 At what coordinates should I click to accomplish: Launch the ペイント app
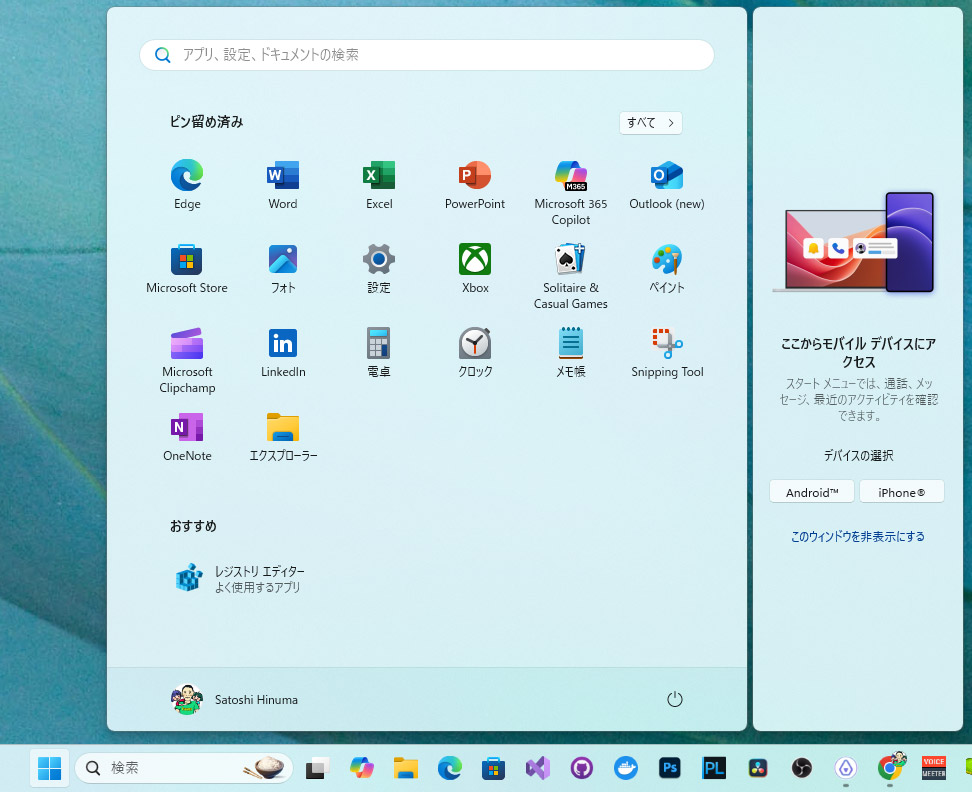(x=667, y=269)
